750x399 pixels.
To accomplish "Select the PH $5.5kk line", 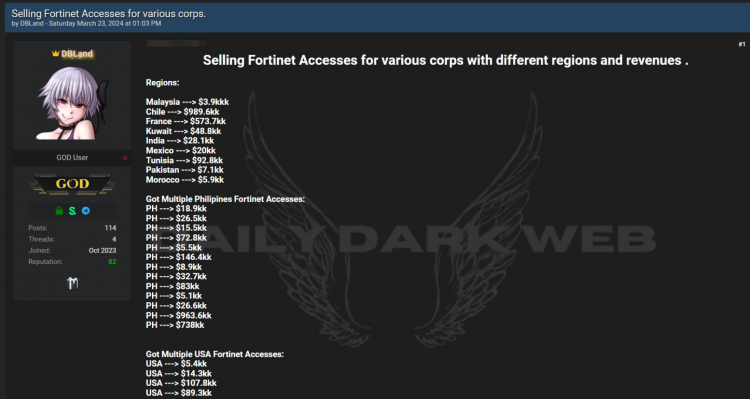I will tap(174, 247).
